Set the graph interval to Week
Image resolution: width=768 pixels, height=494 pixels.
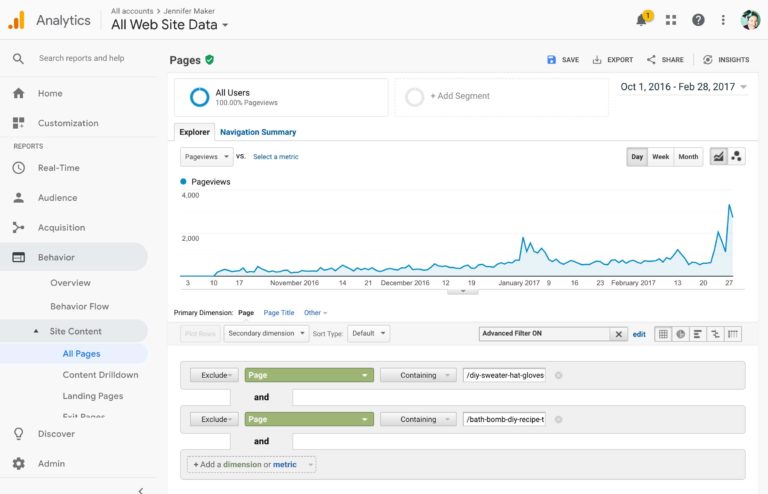(660, 157)
